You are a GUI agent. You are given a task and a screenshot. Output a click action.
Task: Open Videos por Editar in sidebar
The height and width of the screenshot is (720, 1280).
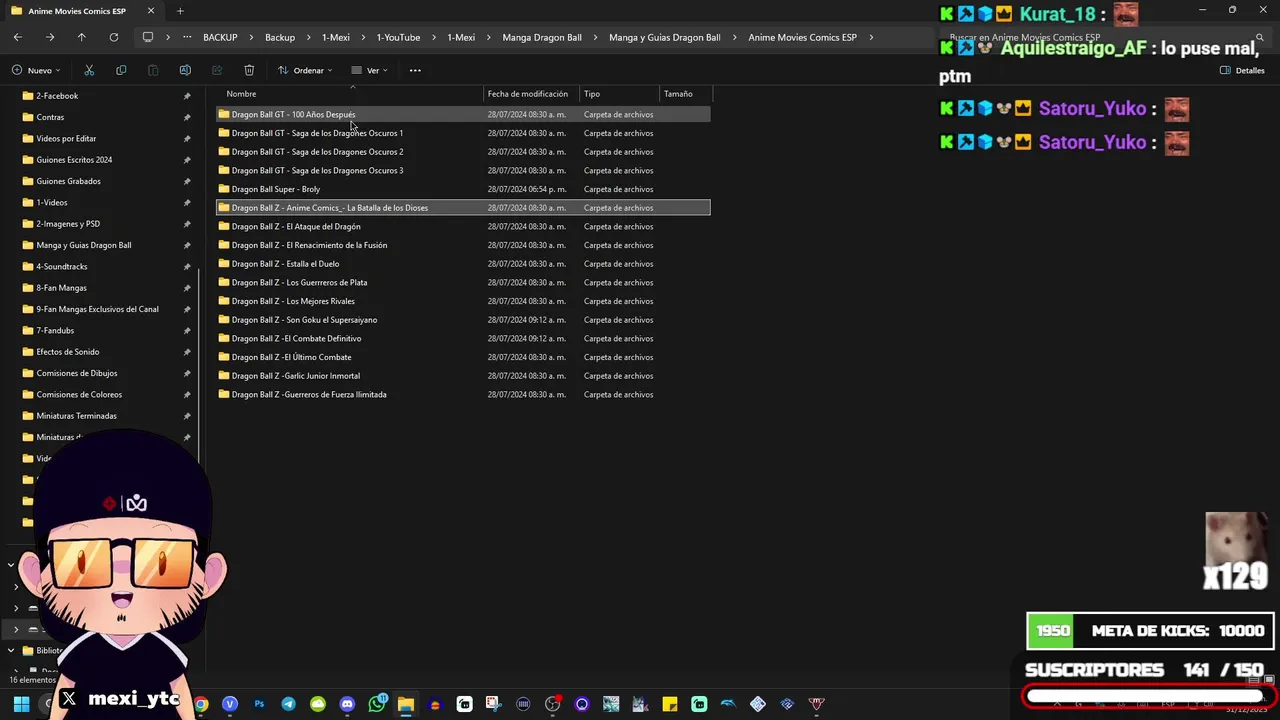(66, 139)
